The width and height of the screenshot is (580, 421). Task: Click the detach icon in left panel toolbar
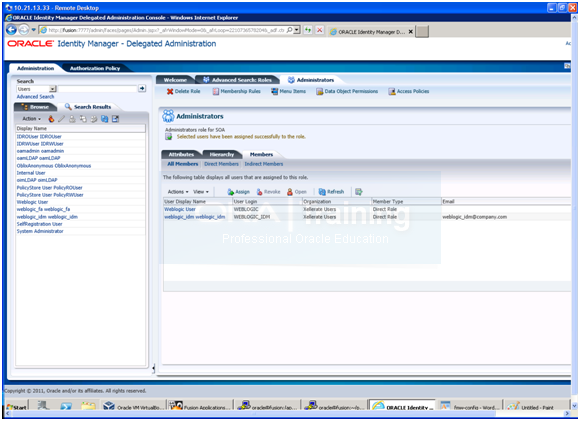[x=115, y=119]
